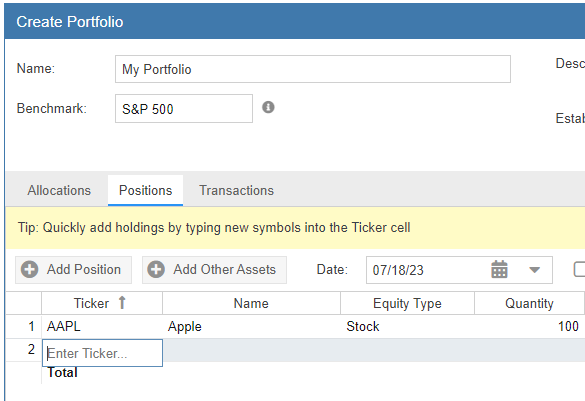585x401 pixels.
Task: Select the AAPL ticker cell
Action: click(102, 326)
